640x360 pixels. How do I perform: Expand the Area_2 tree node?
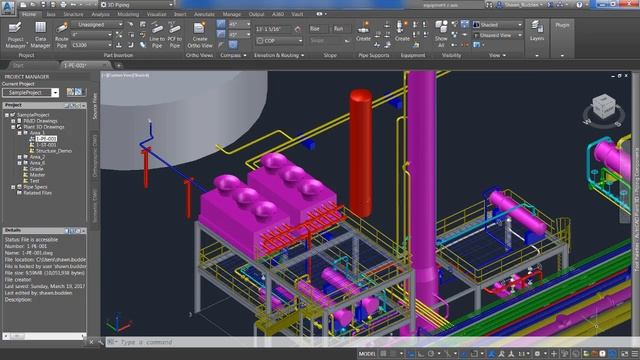(19, 157)
